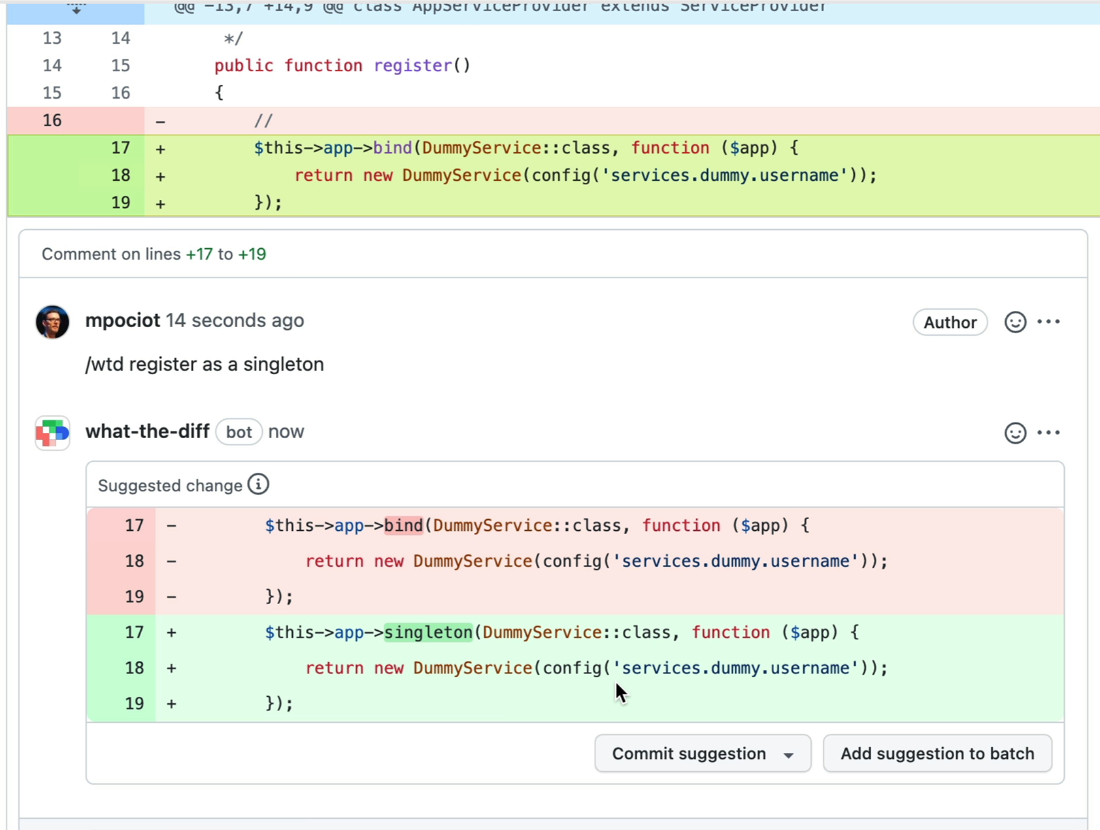Click new line number 14 in the diff
This screenshot has width=1100, height=830.
tap(121, 38)
